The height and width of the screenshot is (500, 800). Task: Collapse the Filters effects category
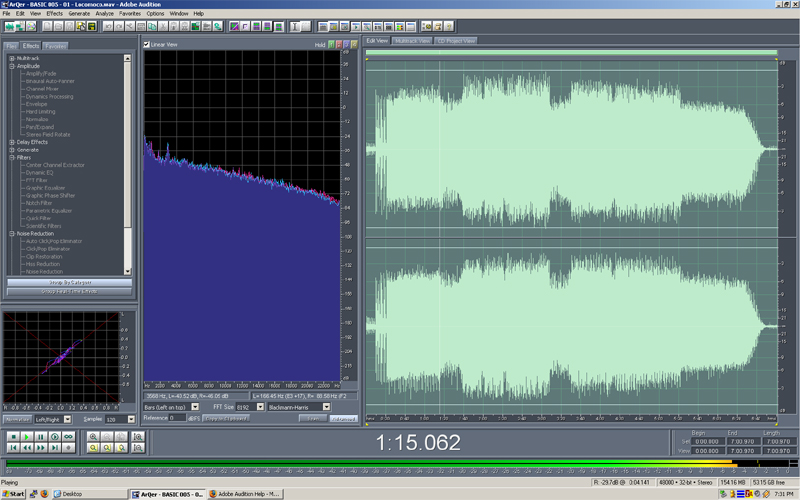[x=12, y=158]
